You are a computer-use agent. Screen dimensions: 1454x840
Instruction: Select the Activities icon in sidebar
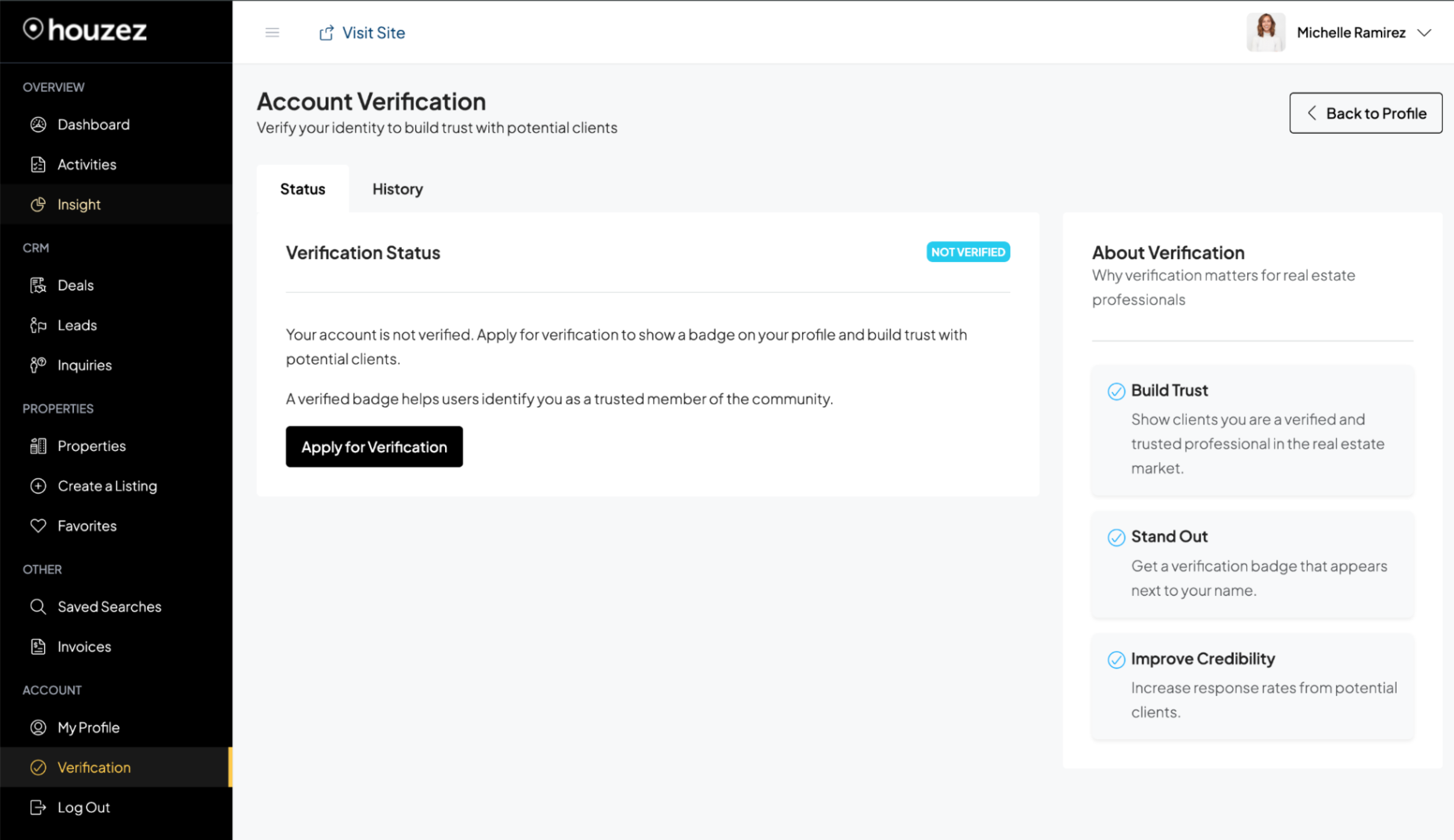pyautogui.click(x=38, y=164)
